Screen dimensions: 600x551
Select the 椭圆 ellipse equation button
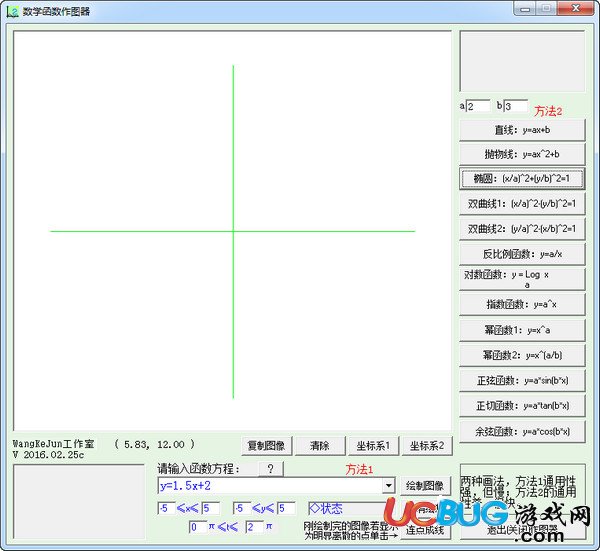coord(522,179)
